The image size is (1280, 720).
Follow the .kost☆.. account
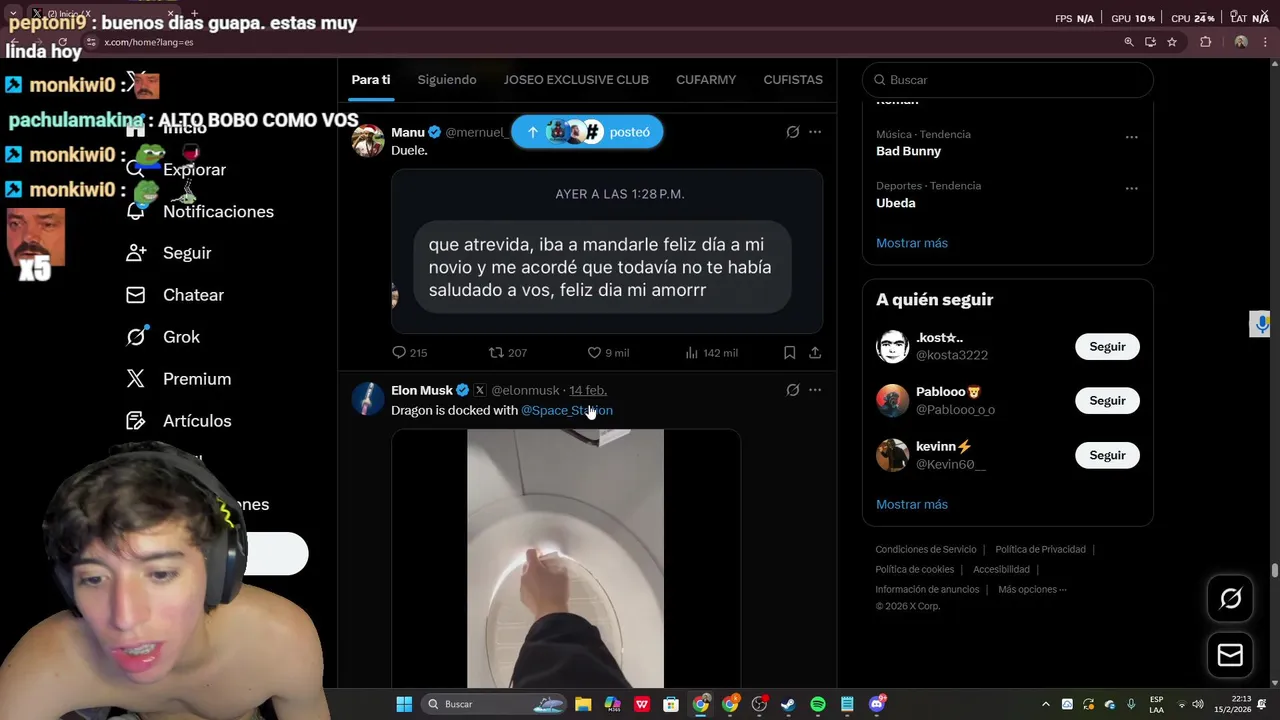(1107, 346)
